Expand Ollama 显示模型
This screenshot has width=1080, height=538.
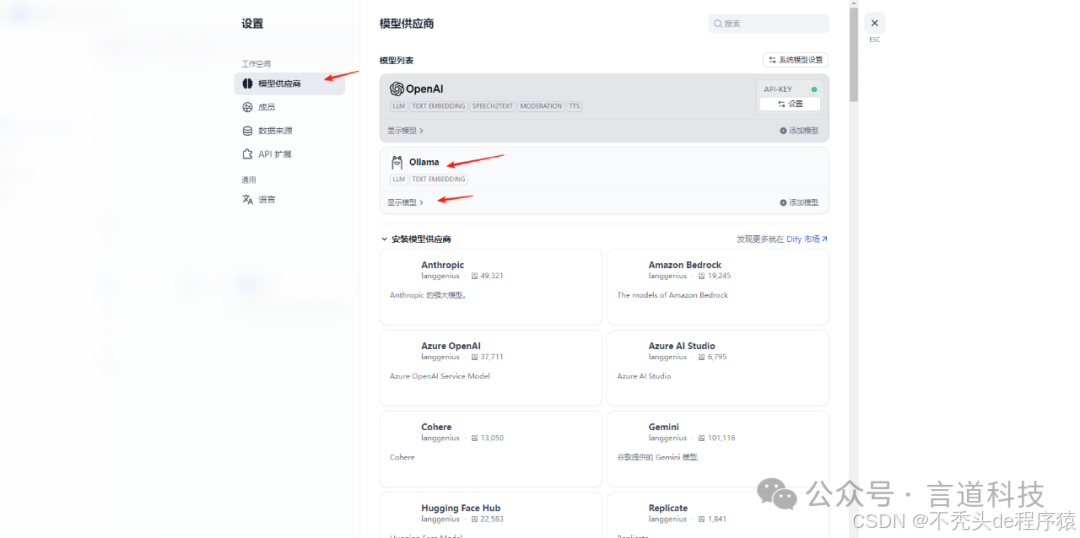405,203
